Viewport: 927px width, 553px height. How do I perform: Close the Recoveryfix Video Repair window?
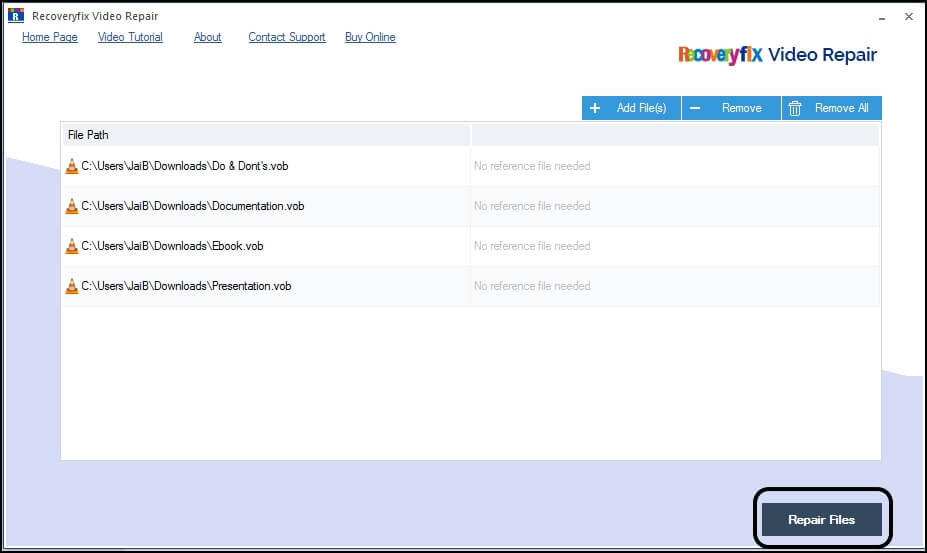tap(909, 17)
